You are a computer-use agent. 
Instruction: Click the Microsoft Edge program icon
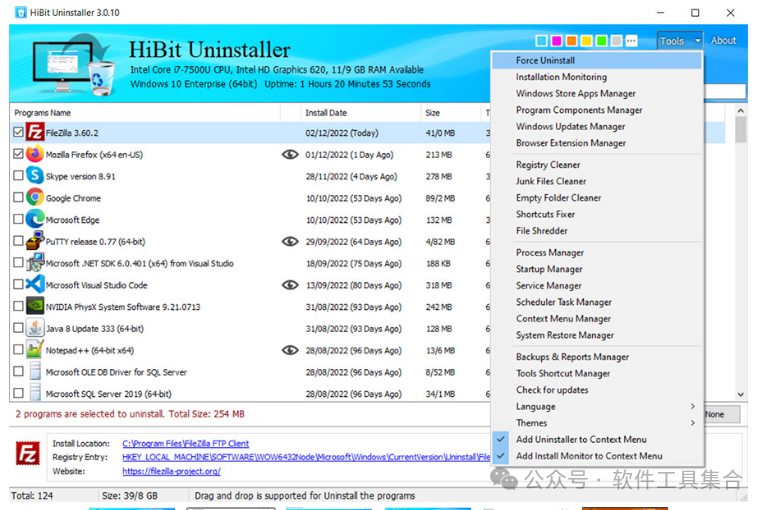35,219
